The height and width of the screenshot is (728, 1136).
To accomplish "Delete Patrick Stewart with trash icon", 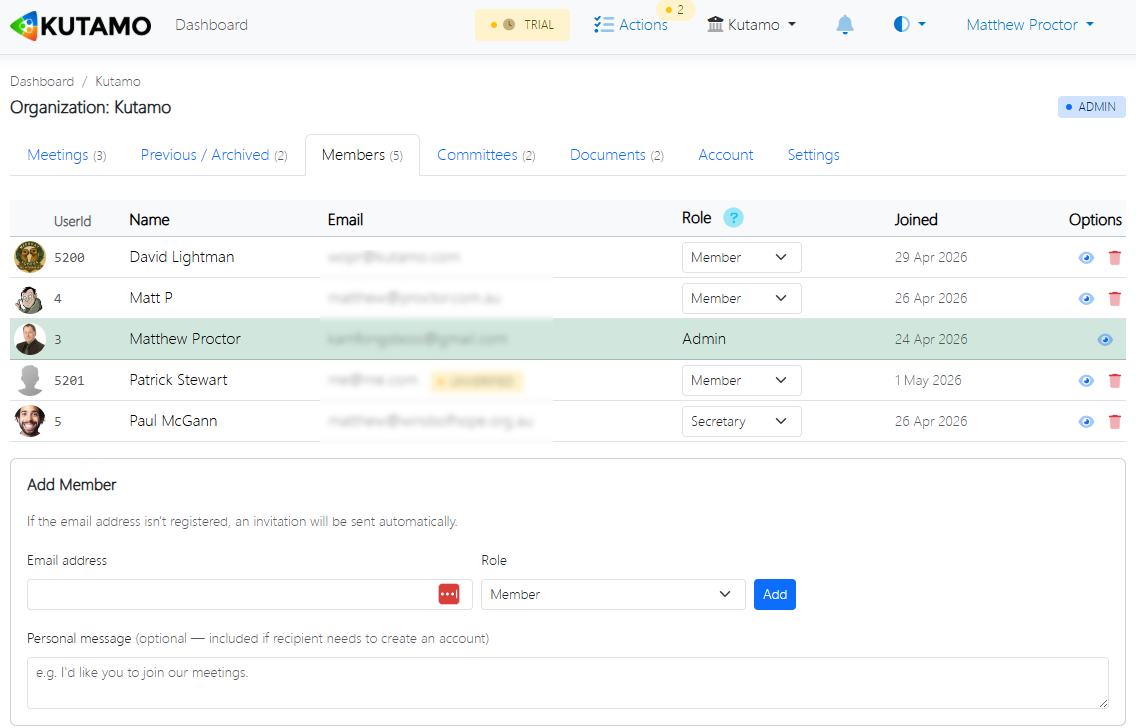I will click(1115, 381).
